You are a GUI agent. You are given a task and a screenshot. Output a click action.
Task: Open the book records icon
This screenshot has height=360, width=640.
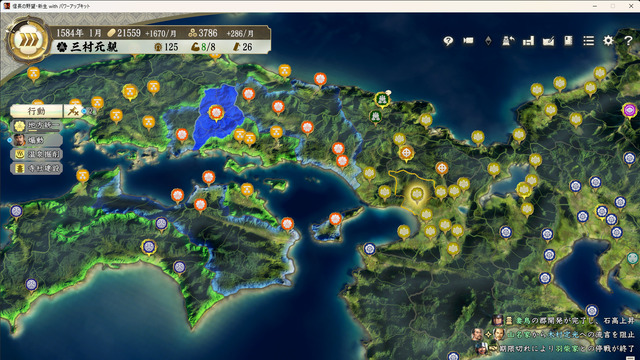[x=568, y=41]
